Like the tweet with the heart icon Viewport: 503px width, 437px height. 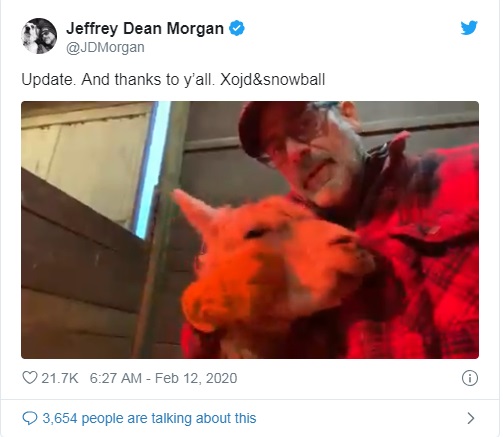(x=29, y=378)
